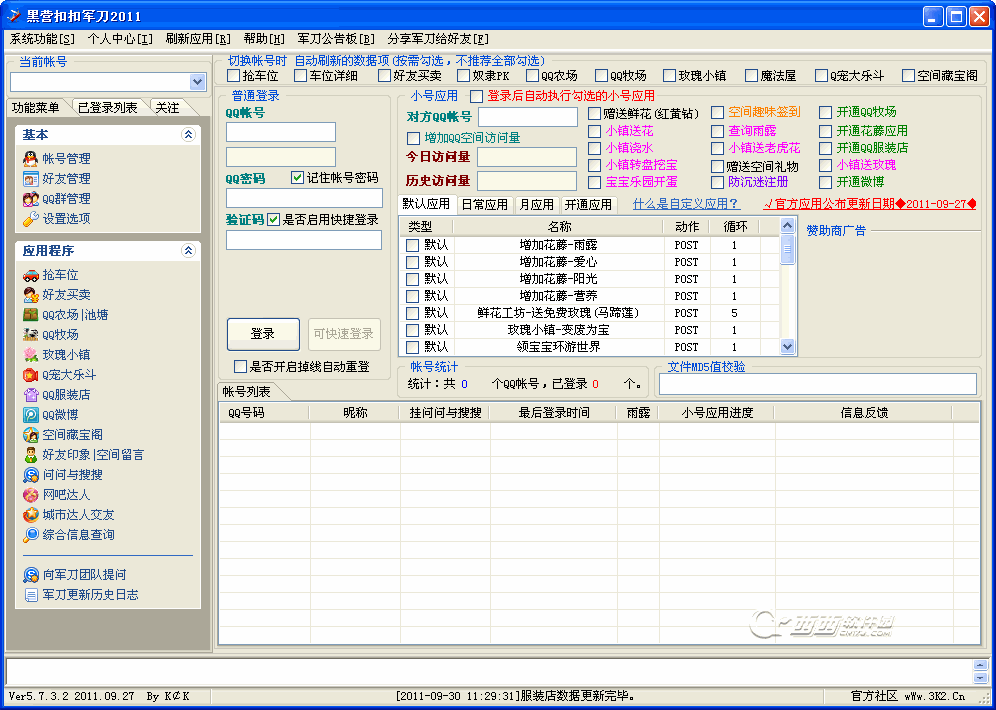The width and height of the screenshot is (996, 710).
Task: Click the QQ微博 application icon
Action: tap(31, 415)
